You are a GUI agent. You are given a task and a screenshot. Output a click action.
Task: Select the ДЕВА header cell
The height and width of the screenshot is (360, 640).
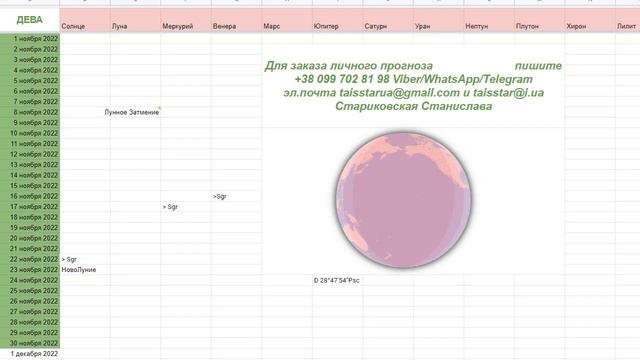click(30, 20)
